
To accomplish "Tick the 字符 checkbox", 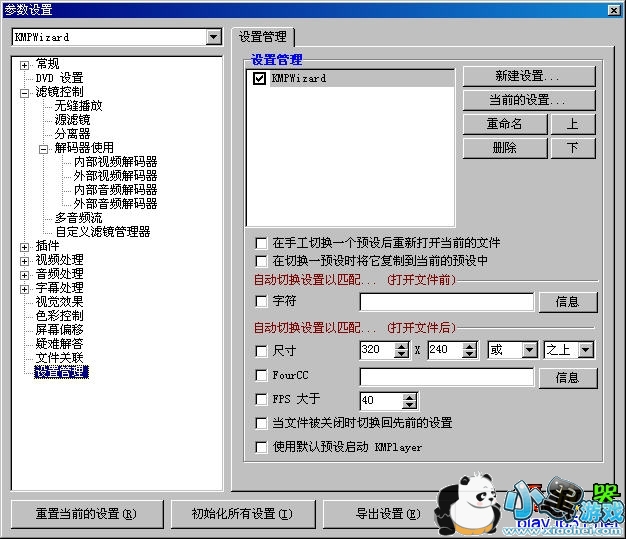I will 261,301.
